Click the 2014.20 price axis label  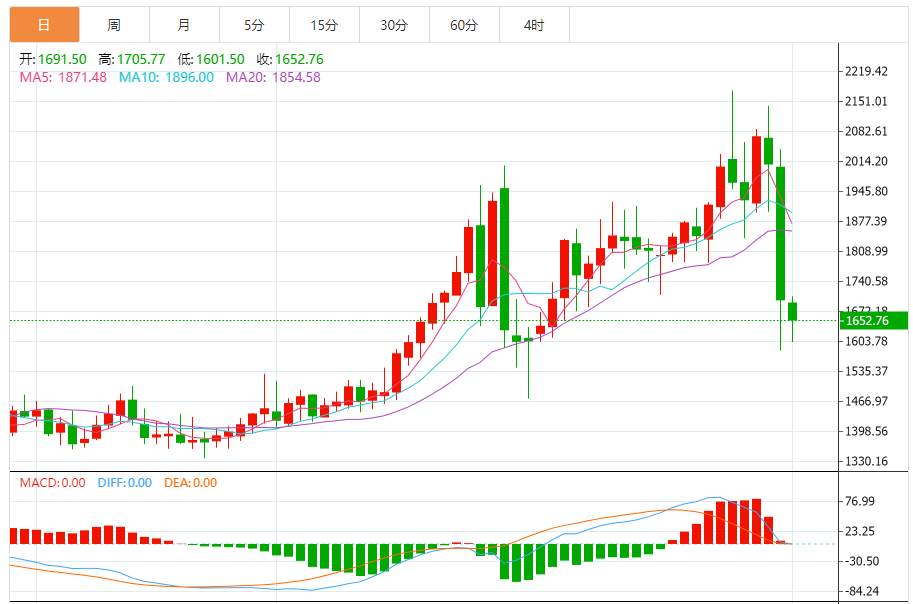866,161
